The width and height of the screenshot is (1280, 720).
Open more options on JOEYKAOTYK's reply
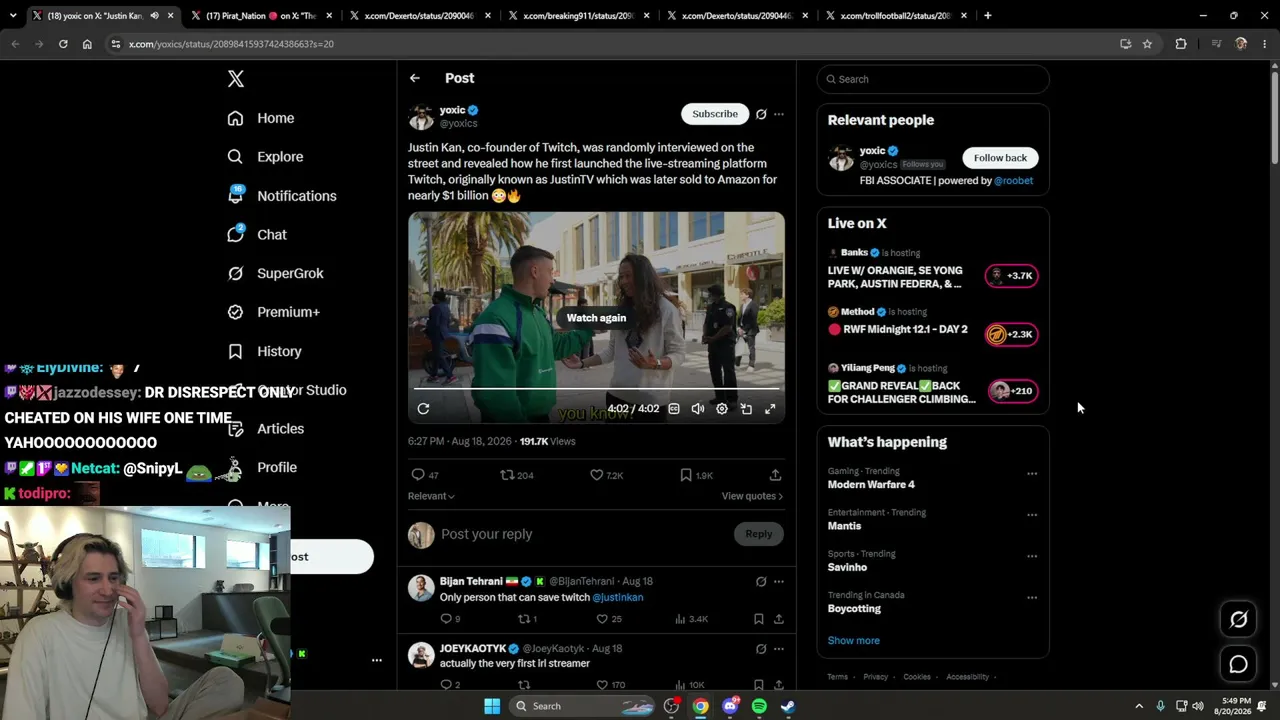[x=779, y=649]
